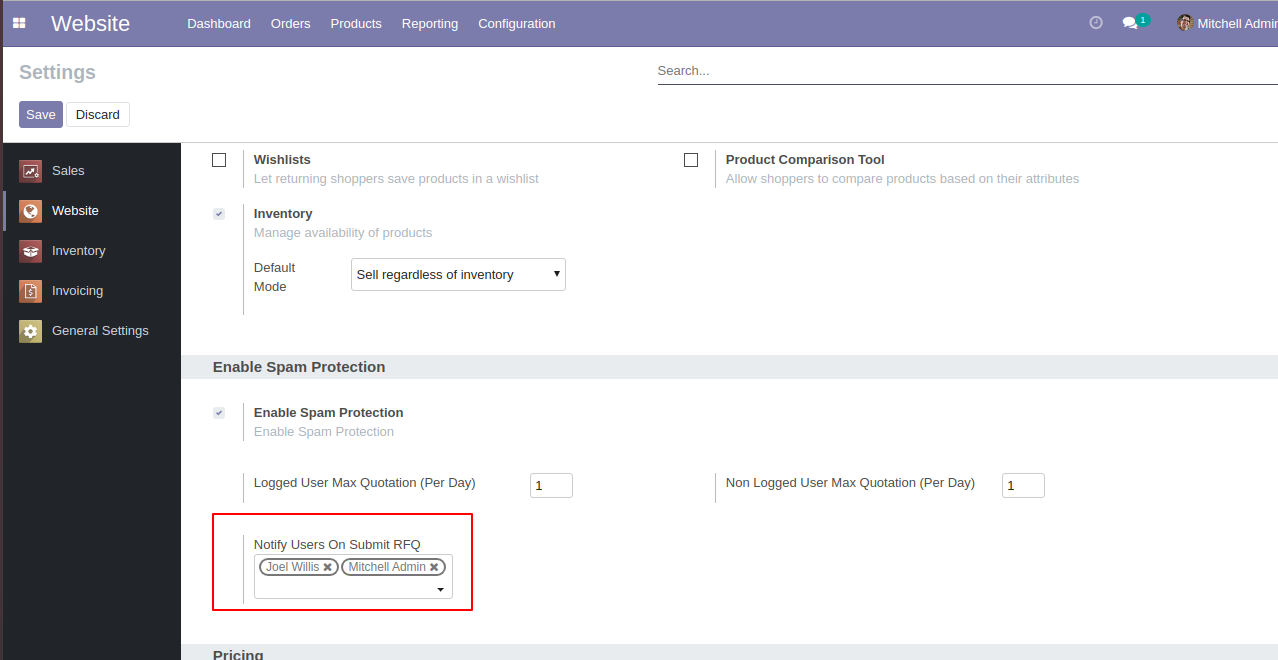Screen dimensions: 1278x660
Task: Click the Website globe icon in sidebar
Action: tap(31, 211)
